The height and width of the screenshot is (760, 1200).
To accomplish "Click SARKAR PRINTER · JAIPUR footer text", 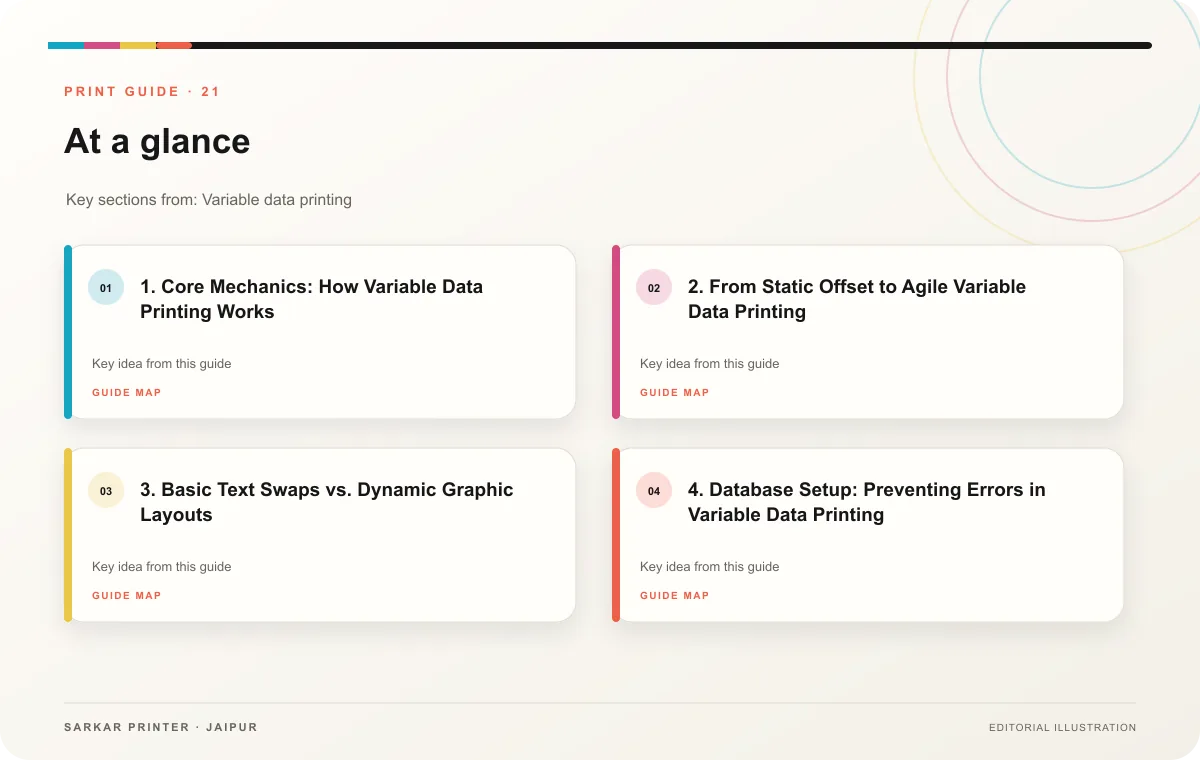I will [161, 727].
